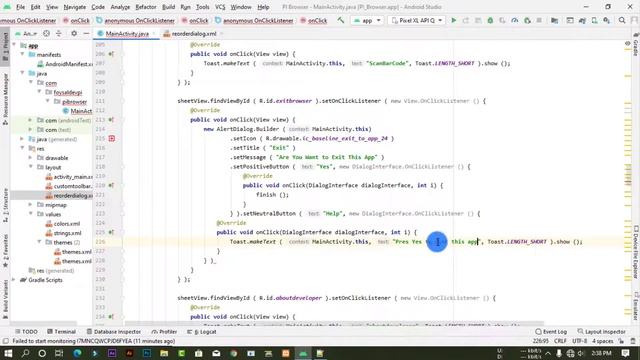Click the red error gutter icon at line 215
Viewport: 640px width, 360px height.
coord(111,138)
